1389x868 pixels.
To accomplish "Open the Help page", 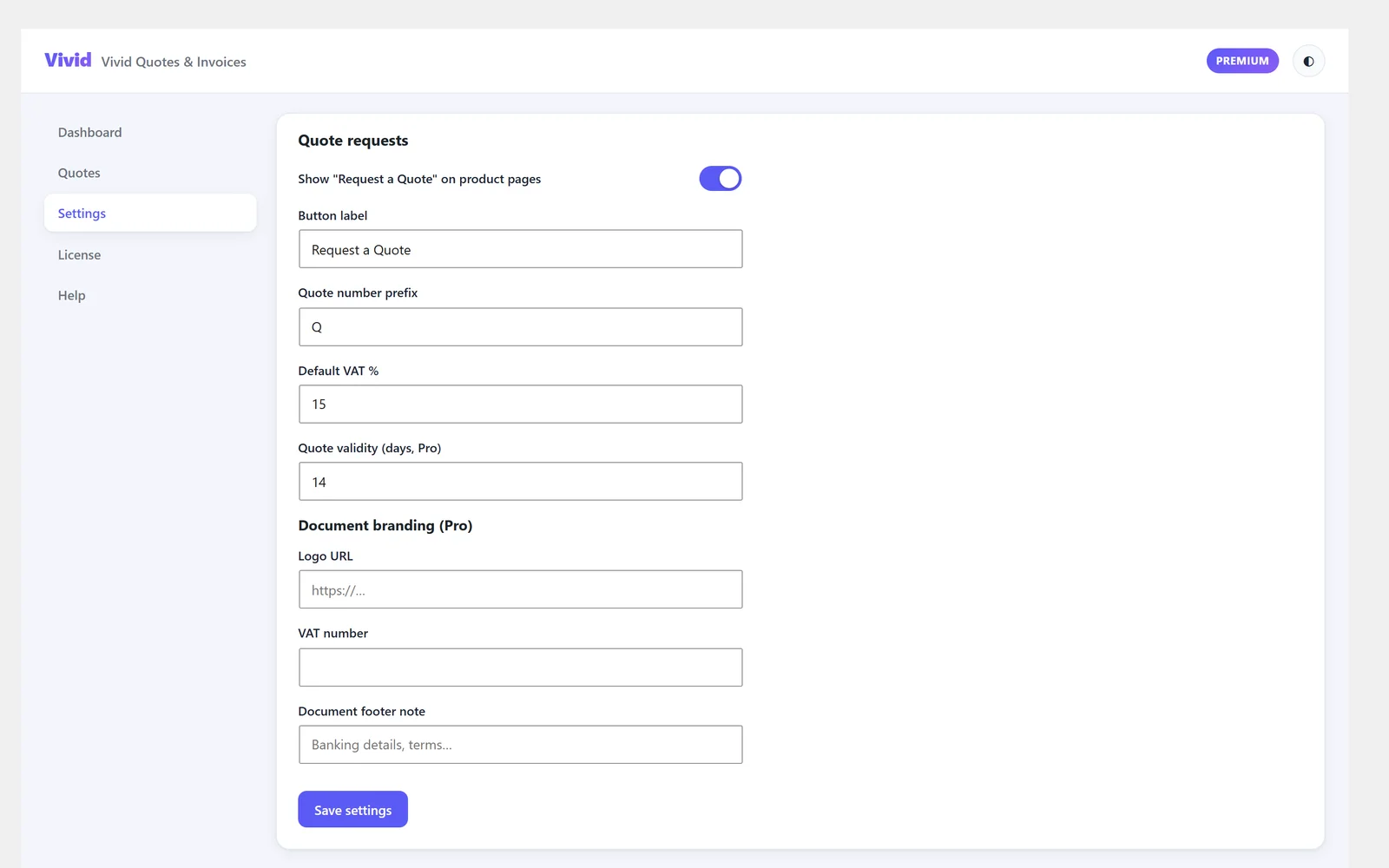I will point(150,295).
